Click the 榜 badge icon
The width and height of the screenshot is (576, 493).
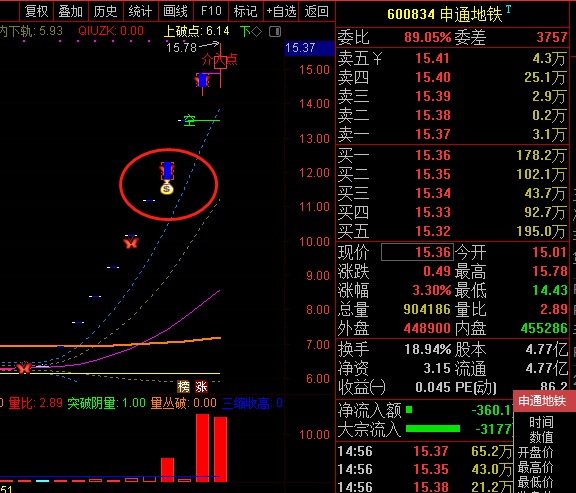pyautogui.click(x=183, y=386)
